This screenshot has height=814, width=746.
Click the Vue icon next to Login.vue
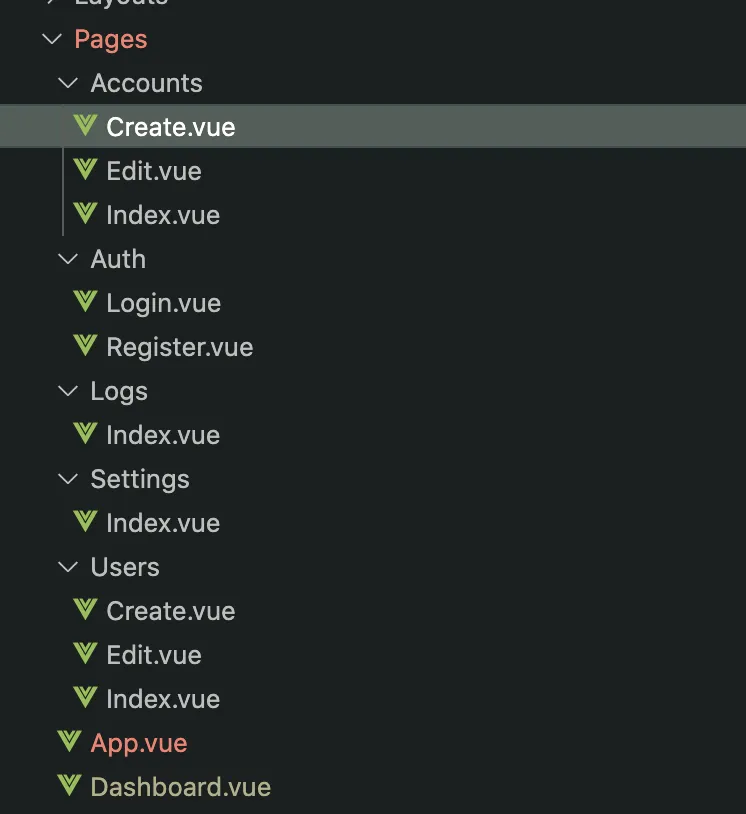pyautogui.click(x=85, y=303)
